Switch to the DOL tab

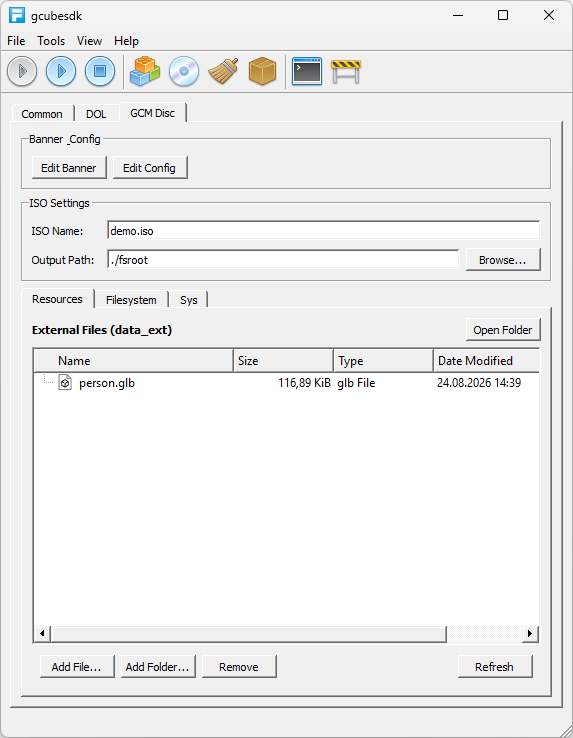click(x=96, y=114)
